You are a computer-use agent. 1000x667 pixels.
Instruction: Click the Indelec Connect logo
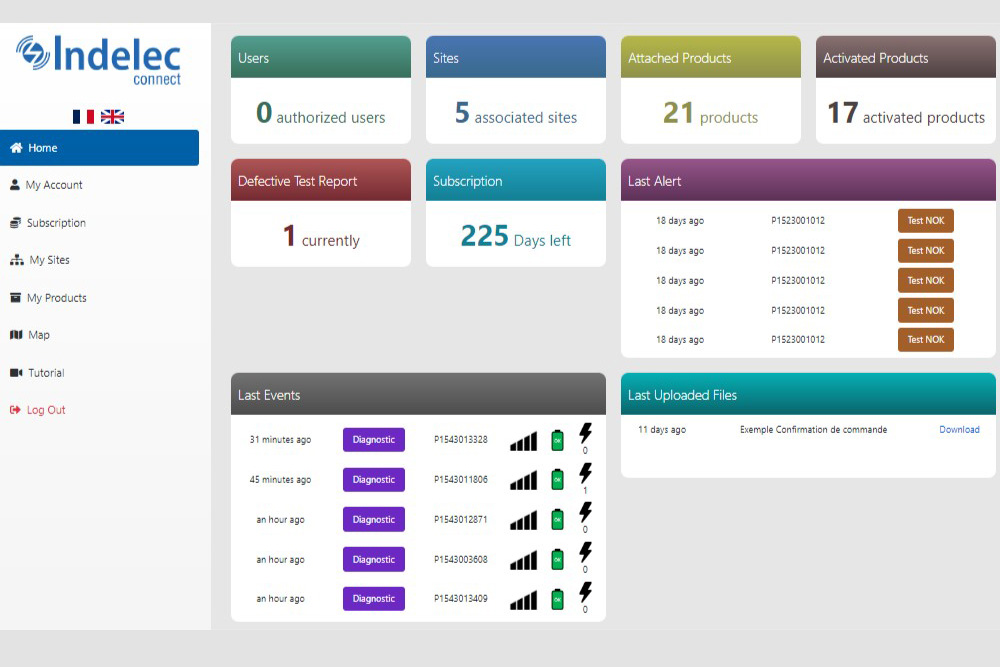99,60
